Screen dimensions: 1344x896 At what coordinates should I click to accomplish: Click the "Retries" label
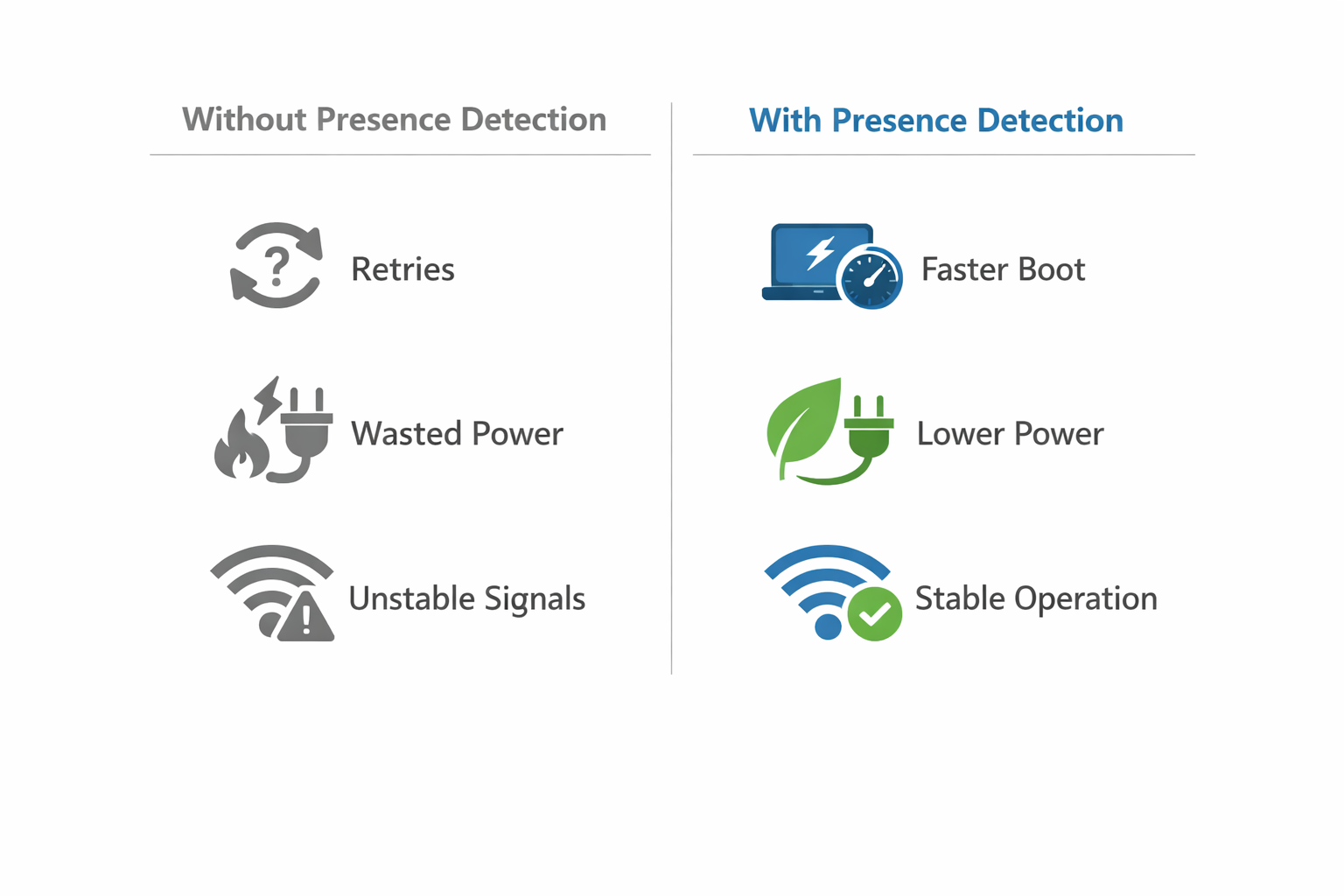click(402, 269)
